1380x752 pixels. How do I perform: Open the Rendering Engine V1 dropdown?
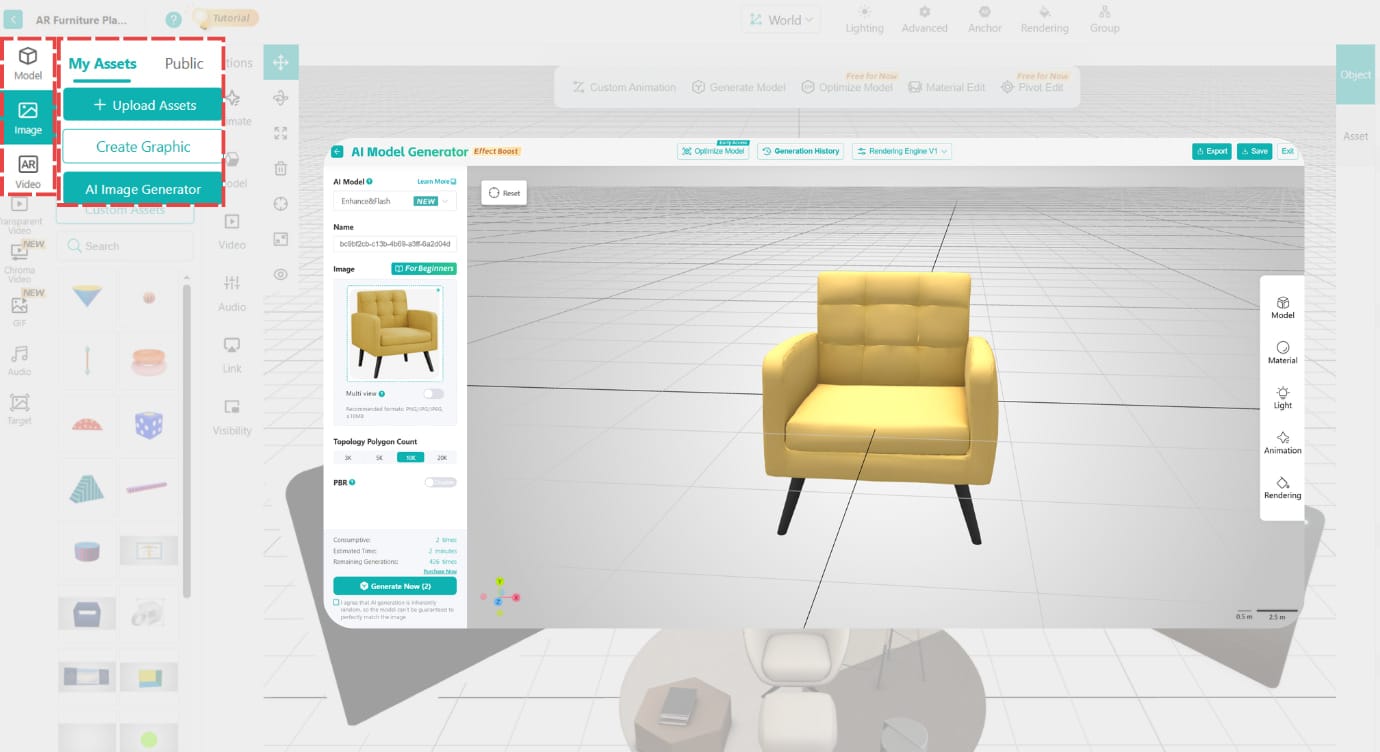pos(903,151)
